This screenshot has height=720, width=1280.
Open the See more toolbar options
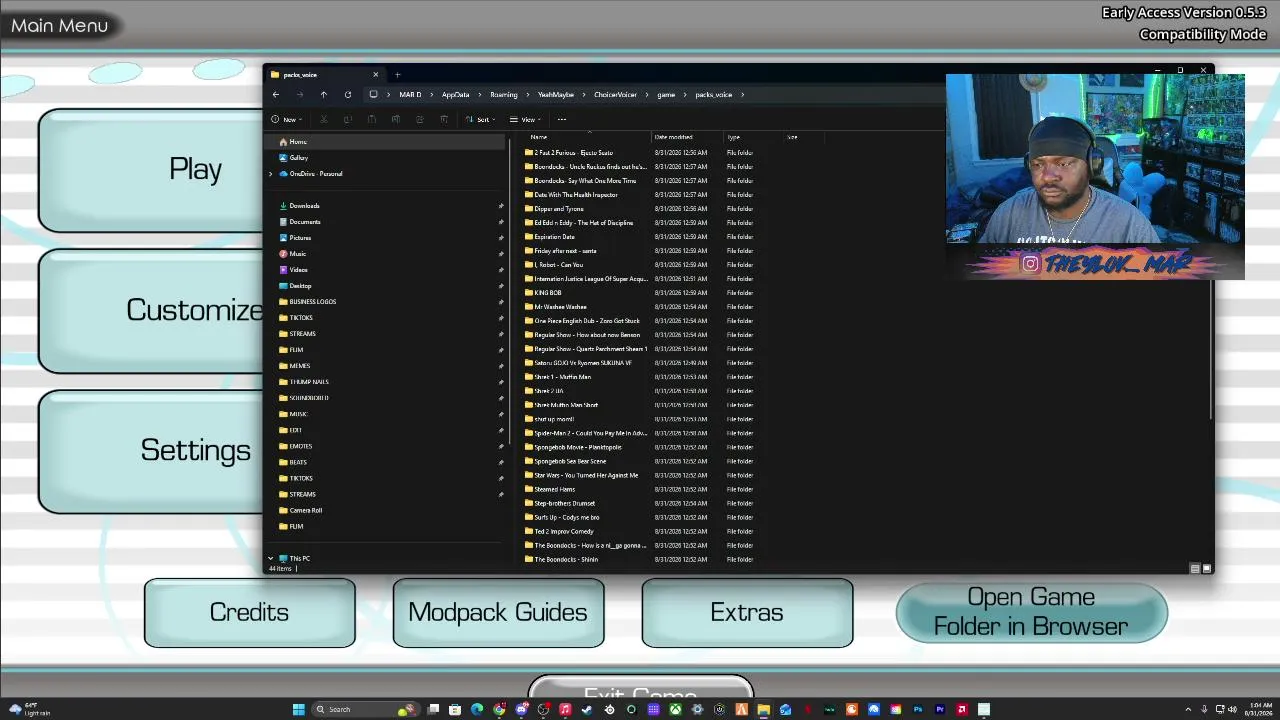[562, 120]
